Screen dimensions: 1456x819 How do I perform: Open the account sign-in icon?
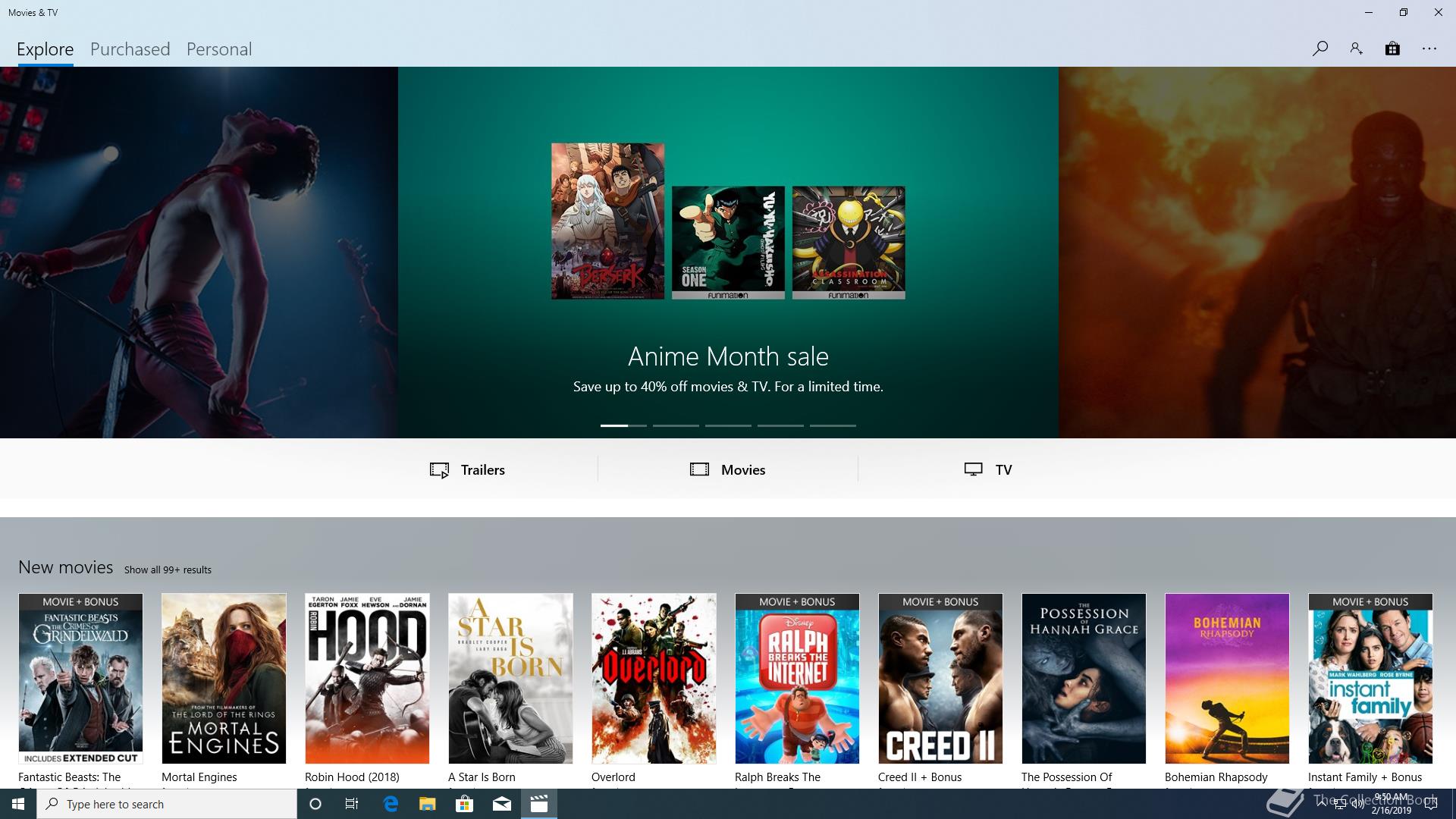point(1356,49)
